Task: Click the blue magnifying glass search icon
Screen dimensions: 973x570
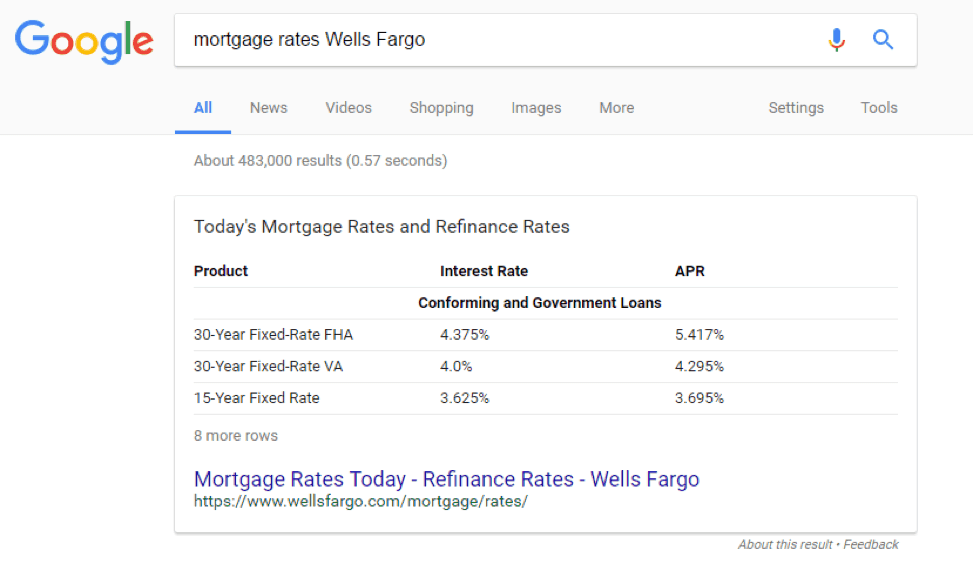Action: (x=882, y=40)
